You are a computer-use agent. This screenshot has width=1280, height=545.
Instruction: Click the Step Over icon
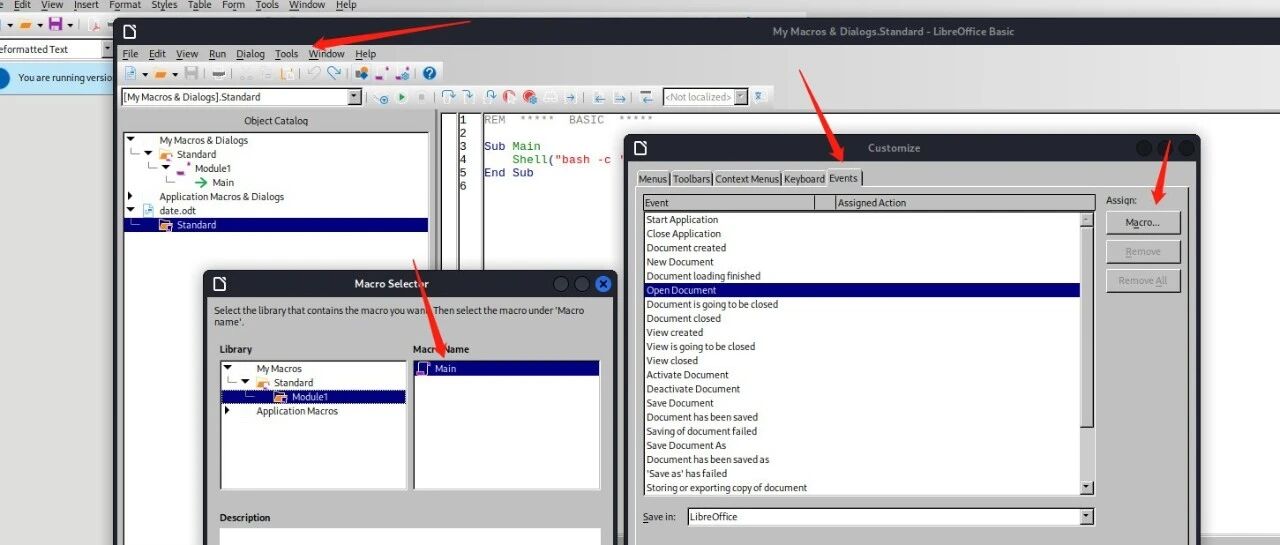[449, 97]
